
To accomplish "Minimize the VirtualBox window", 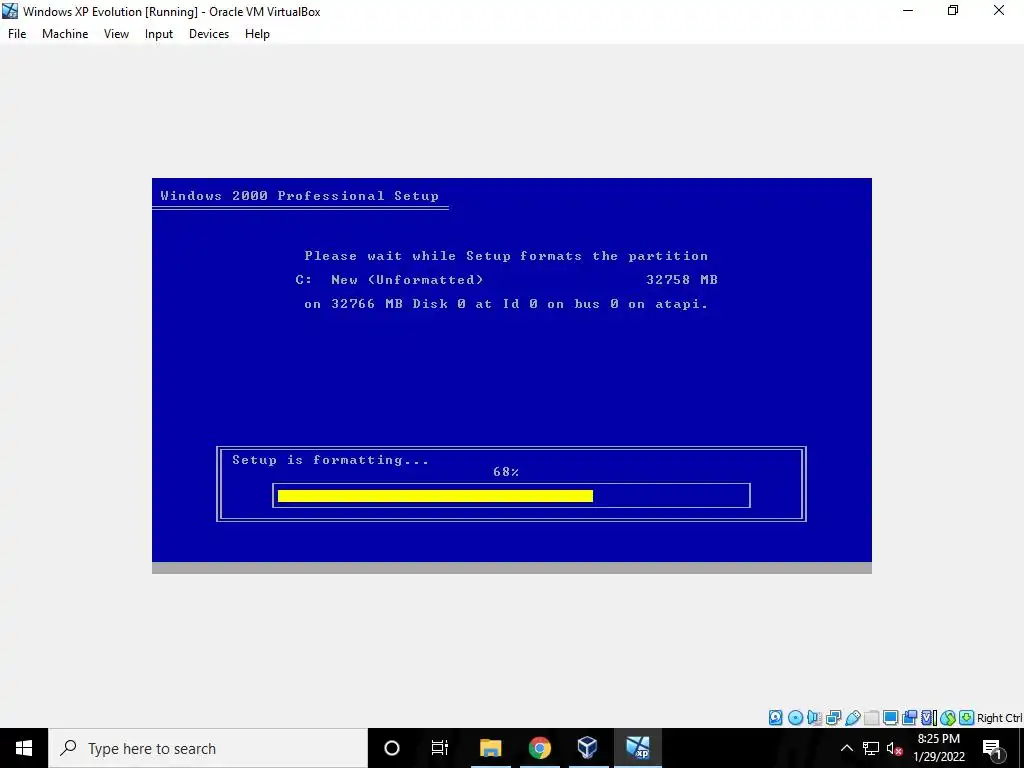I will 908,10.
